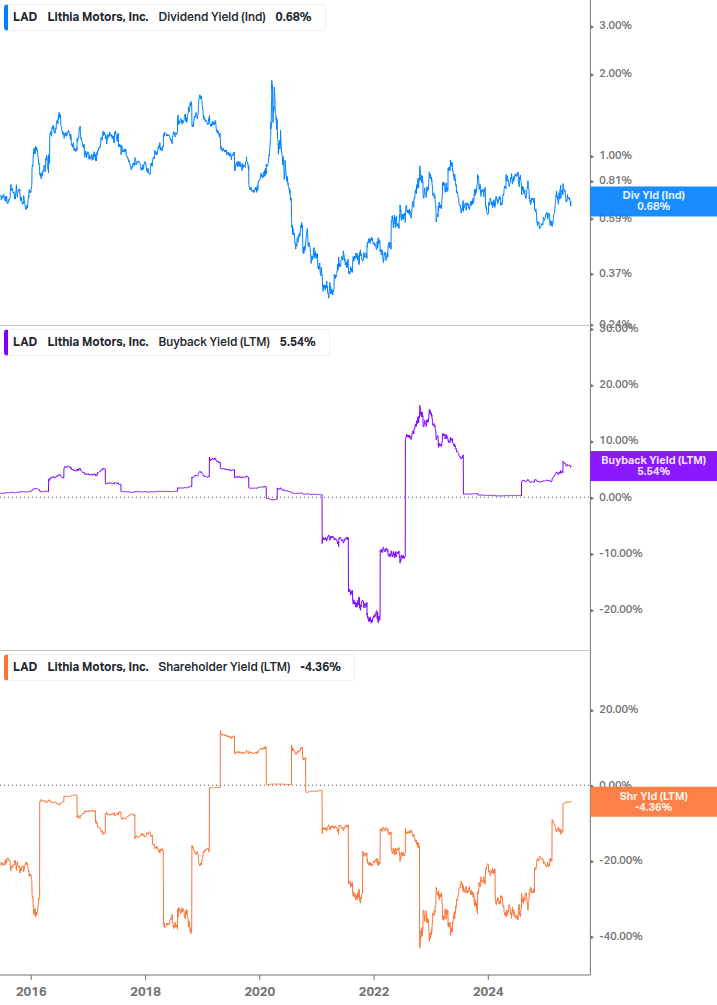Click the 0.37% tick on dividend yield axis
This screenshot has height=1005, width=717.
(615, 274)
